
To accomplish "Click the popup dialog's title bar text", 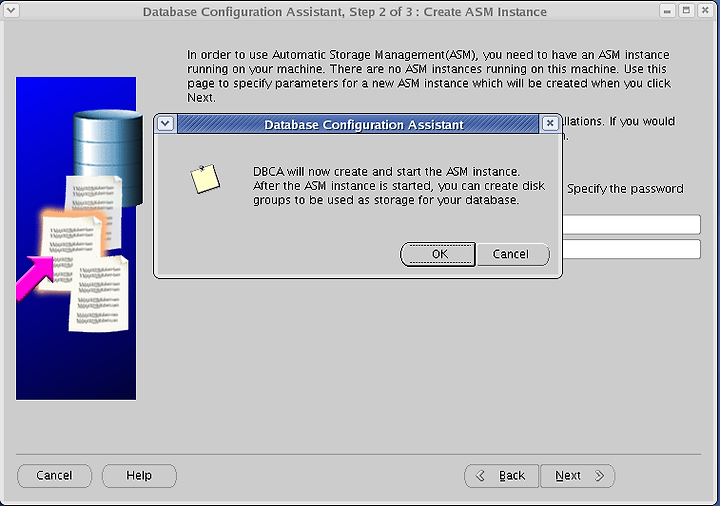I will [x=364, y=125].
